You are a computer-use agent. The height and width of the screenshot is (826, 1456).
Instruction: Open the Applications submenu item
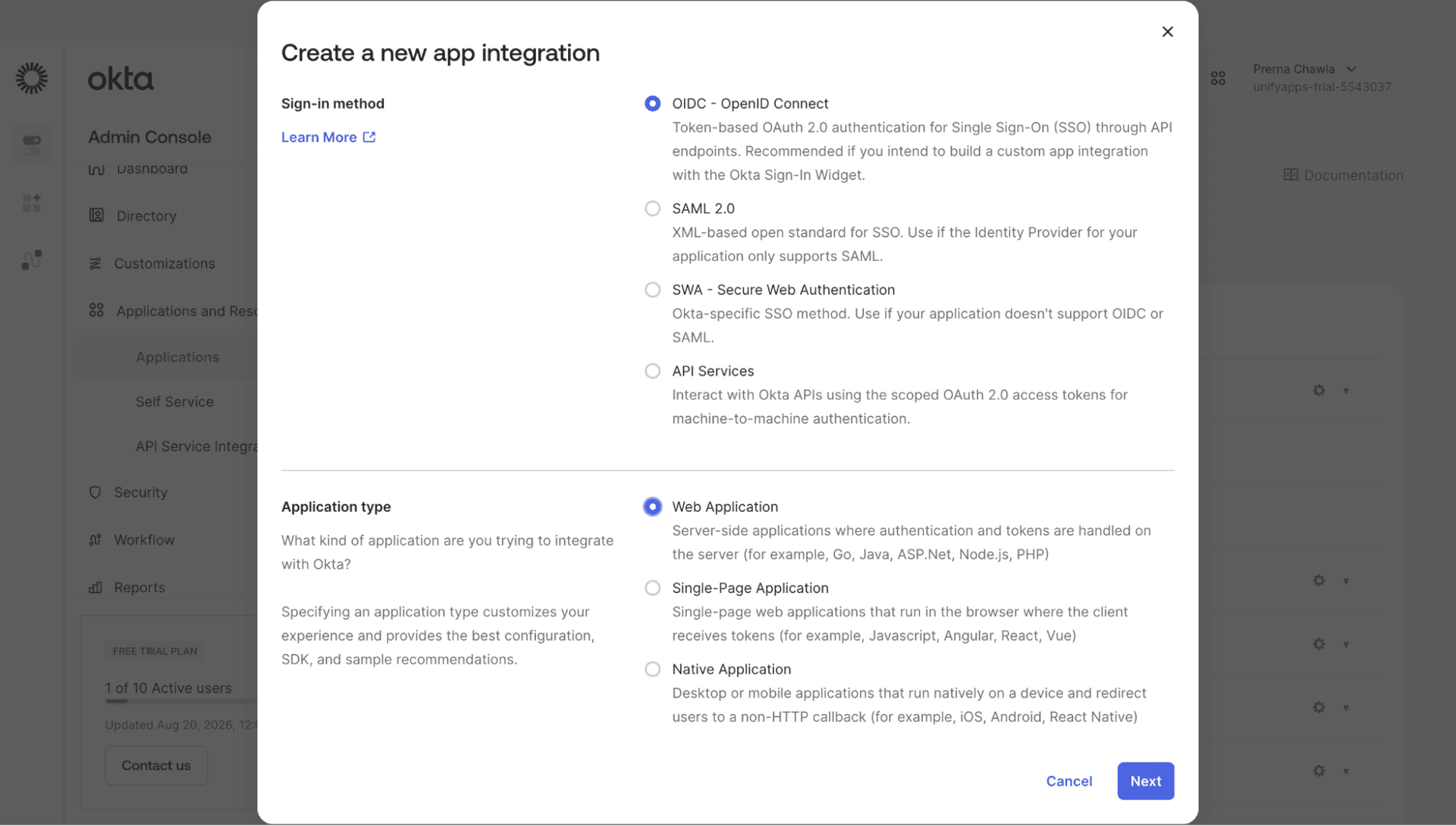click(x=177, y=357)
